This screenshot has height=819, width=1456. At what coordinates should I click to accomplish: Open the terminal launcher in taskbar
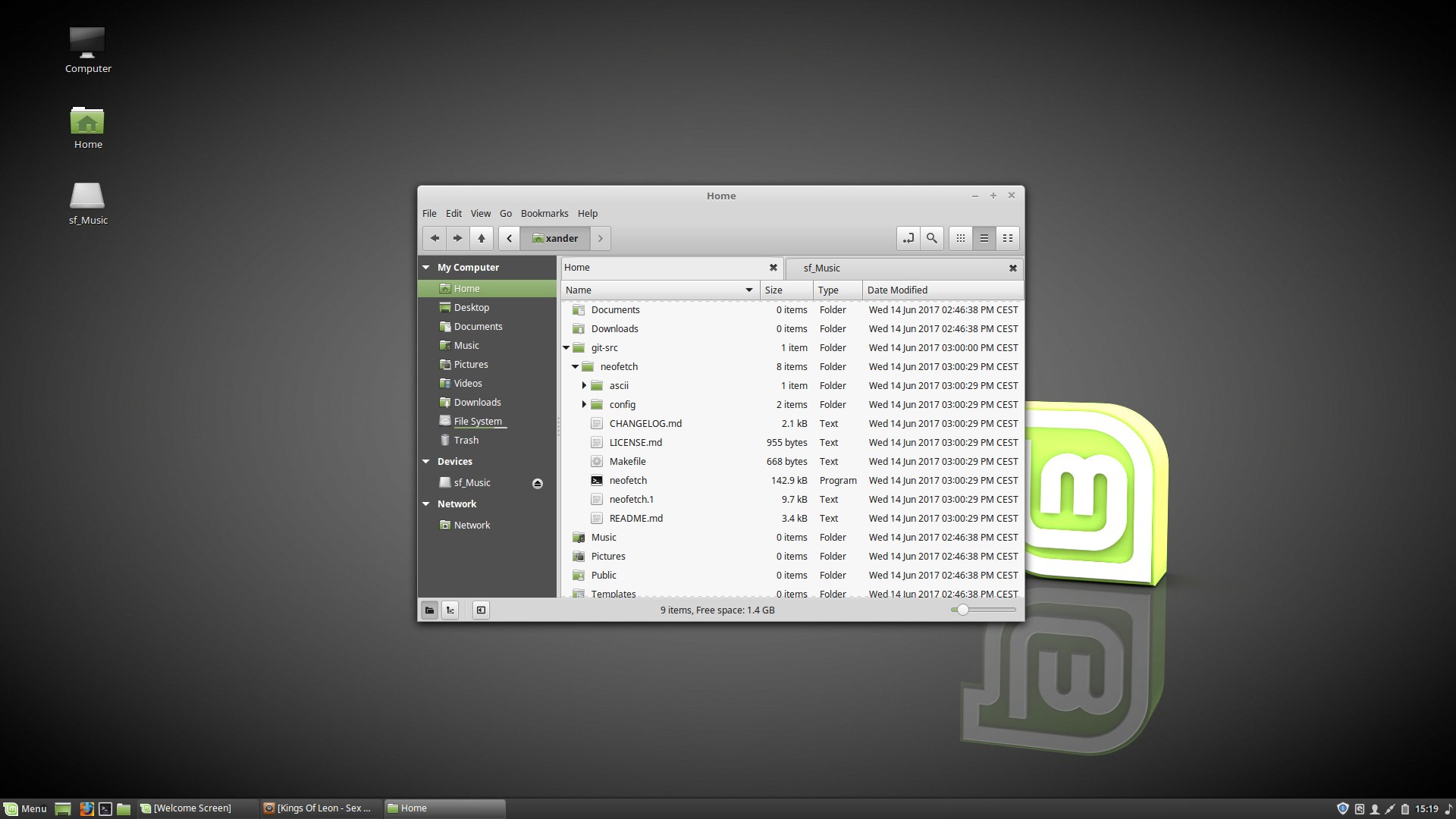[x=105, y=809]
